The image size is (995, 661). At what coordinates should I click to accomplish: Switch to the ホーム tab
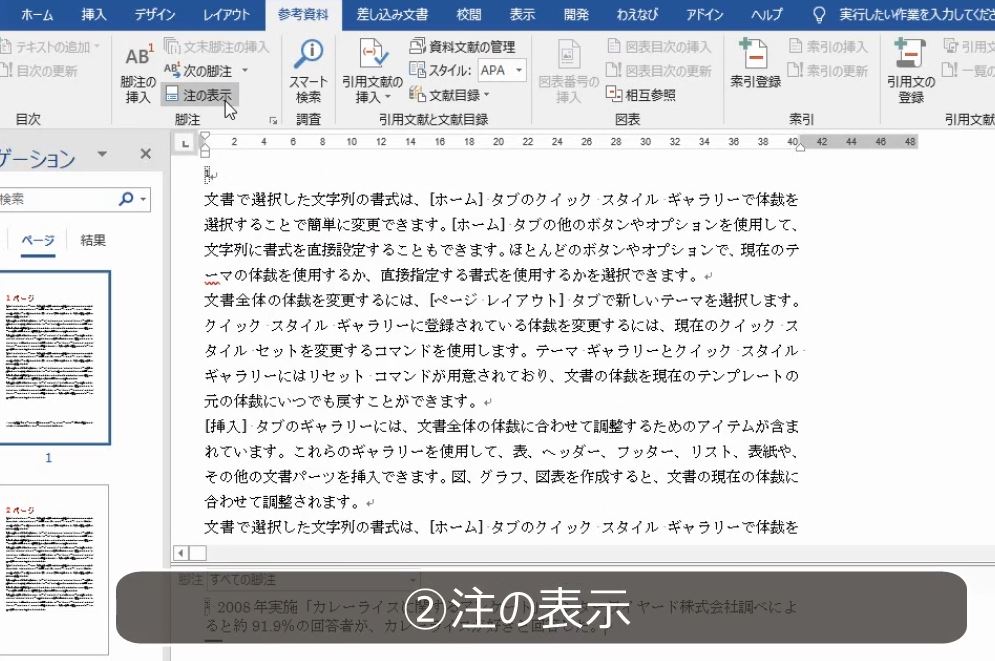click(x=37, y=14)
